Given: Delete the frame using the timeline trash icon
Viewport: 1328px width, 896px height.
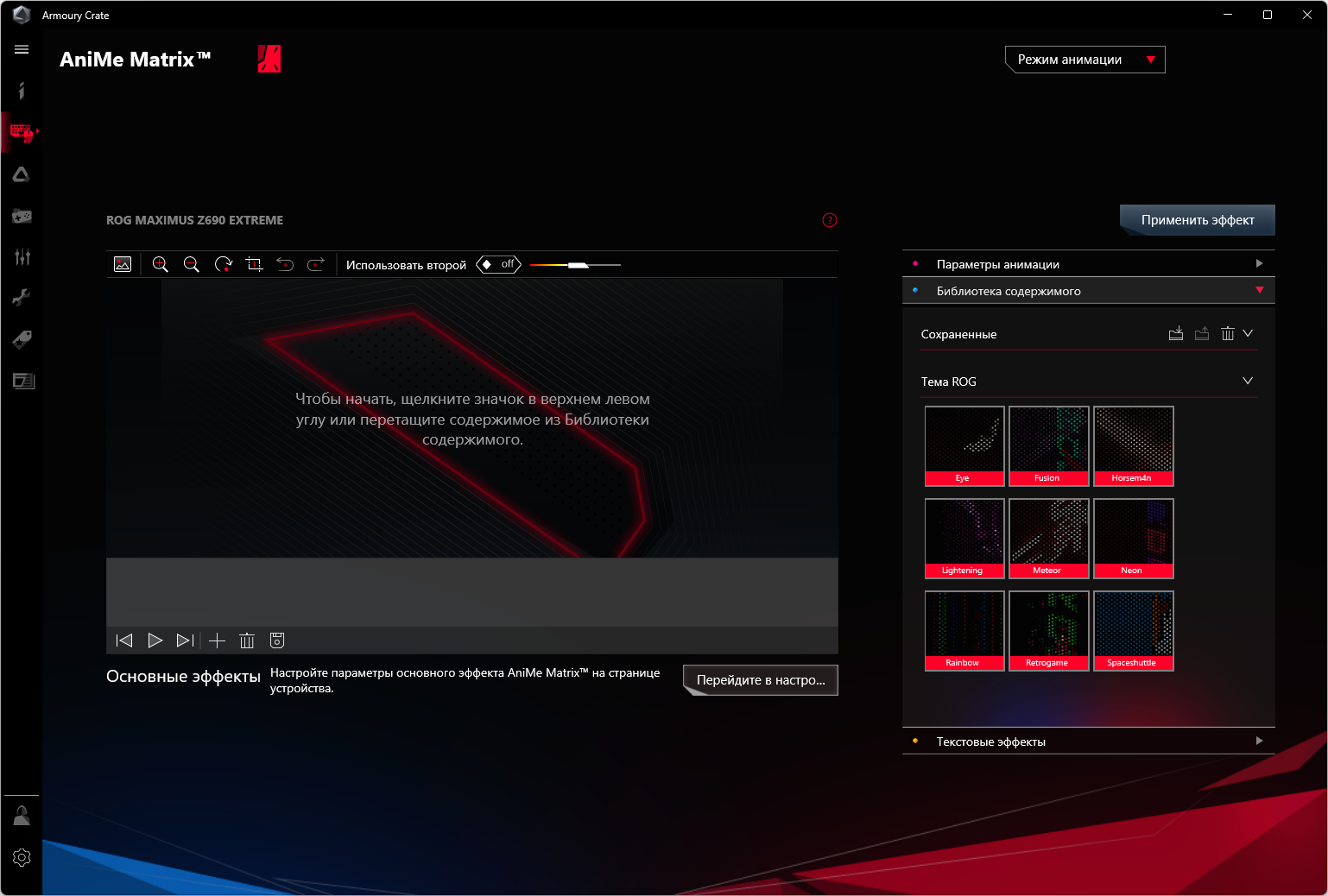Looking at the screenshot, I should point(247,640).
